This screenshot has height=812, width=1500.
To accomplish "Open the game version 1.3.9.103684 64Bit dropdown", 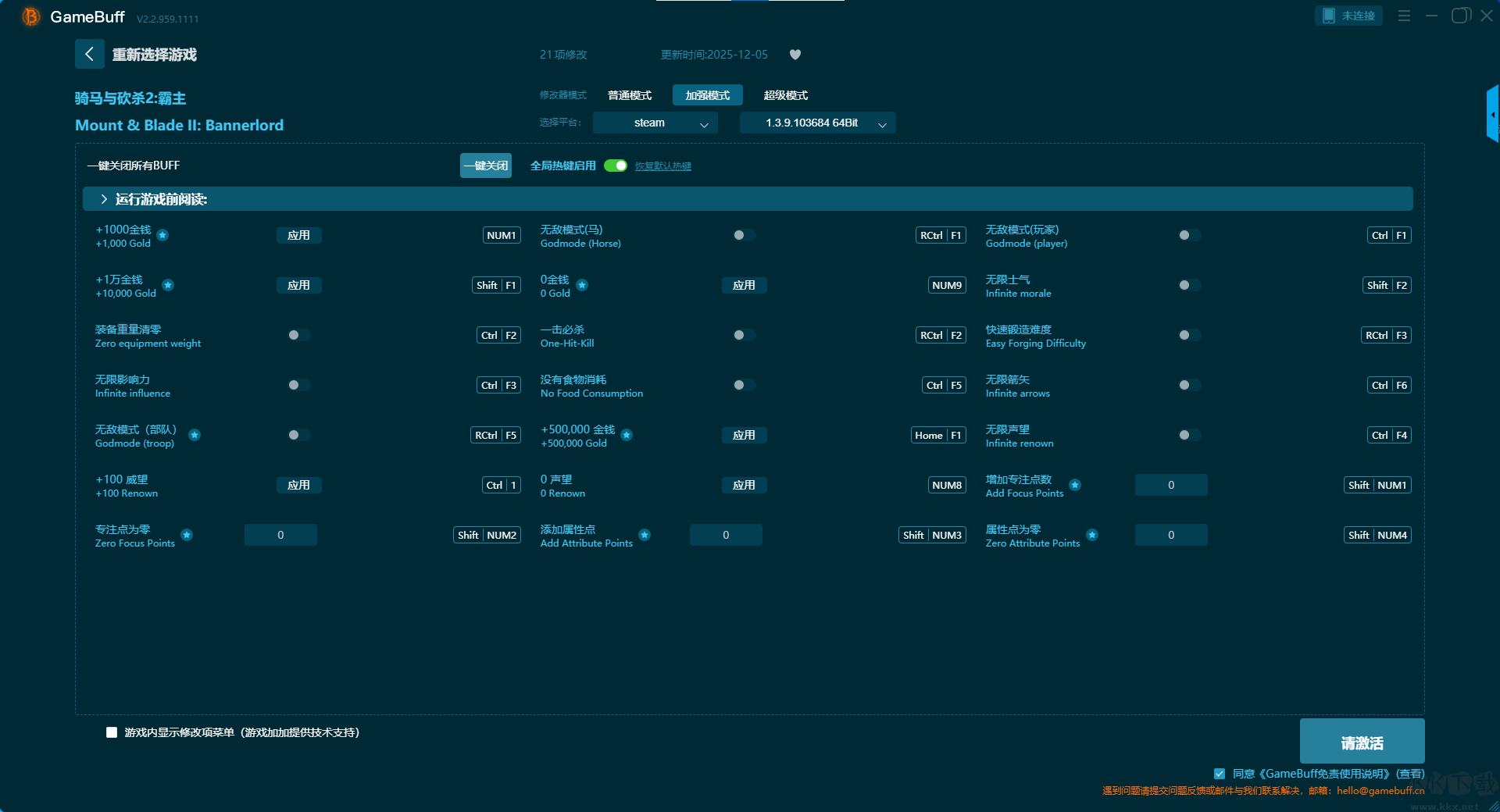I will (x=817, y=123).
